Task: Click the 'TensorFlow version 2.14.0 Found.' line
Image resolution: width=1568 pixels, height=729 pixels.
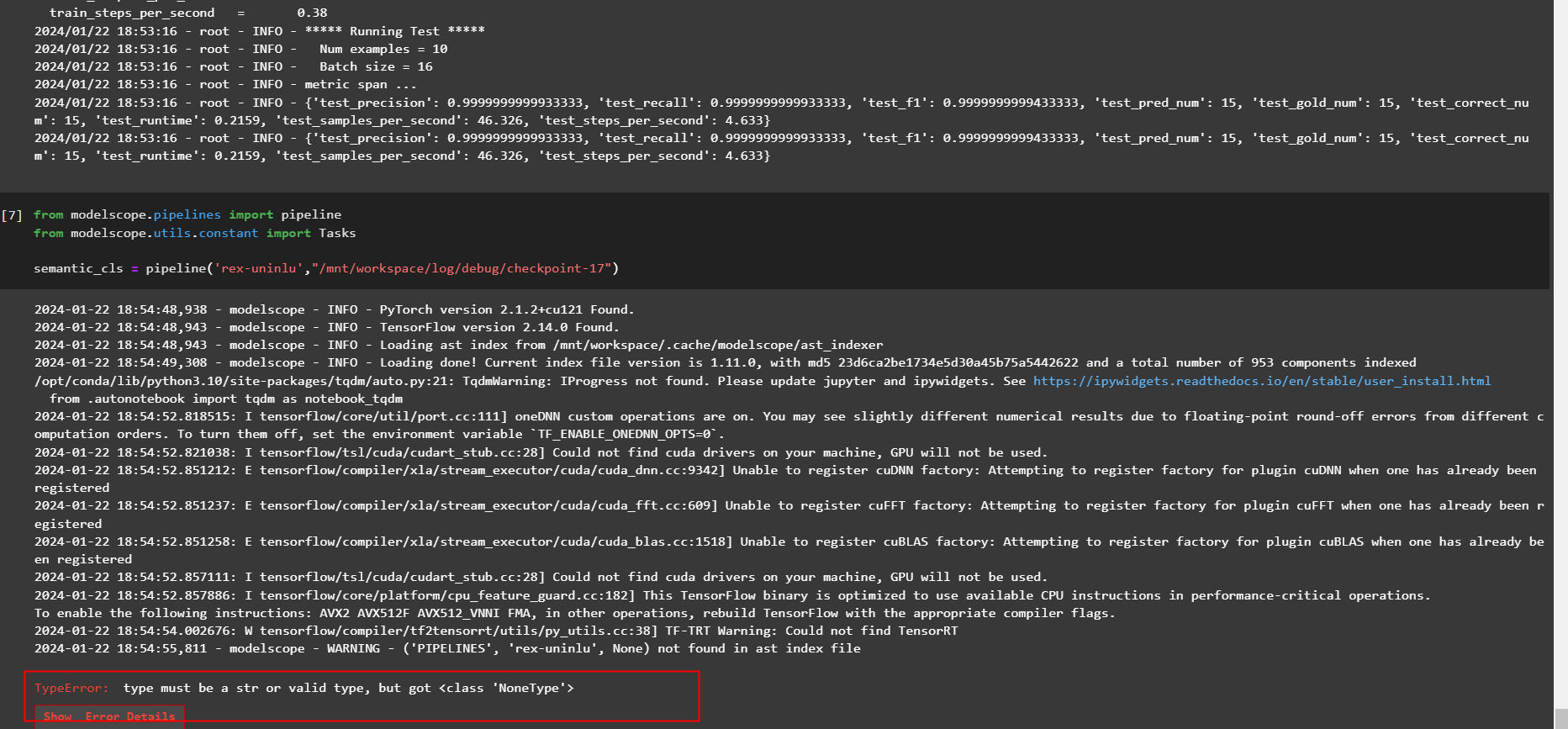Action: pos(327,327)
